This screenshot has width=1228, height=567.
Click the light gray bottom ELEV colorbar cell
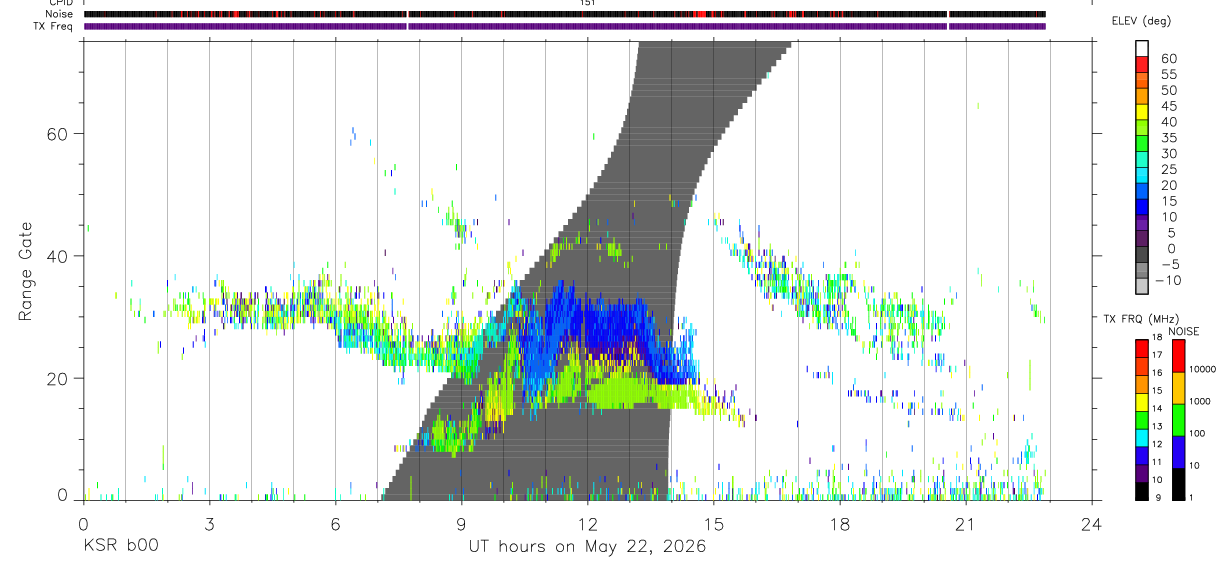tap(1142, 286)
